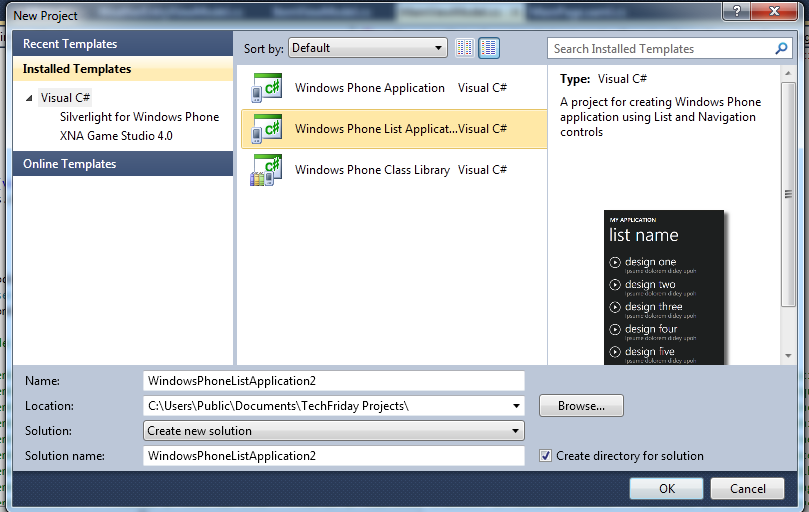Open the Location path dropdown
The image size is (809, 512).
tap(516, 406)
